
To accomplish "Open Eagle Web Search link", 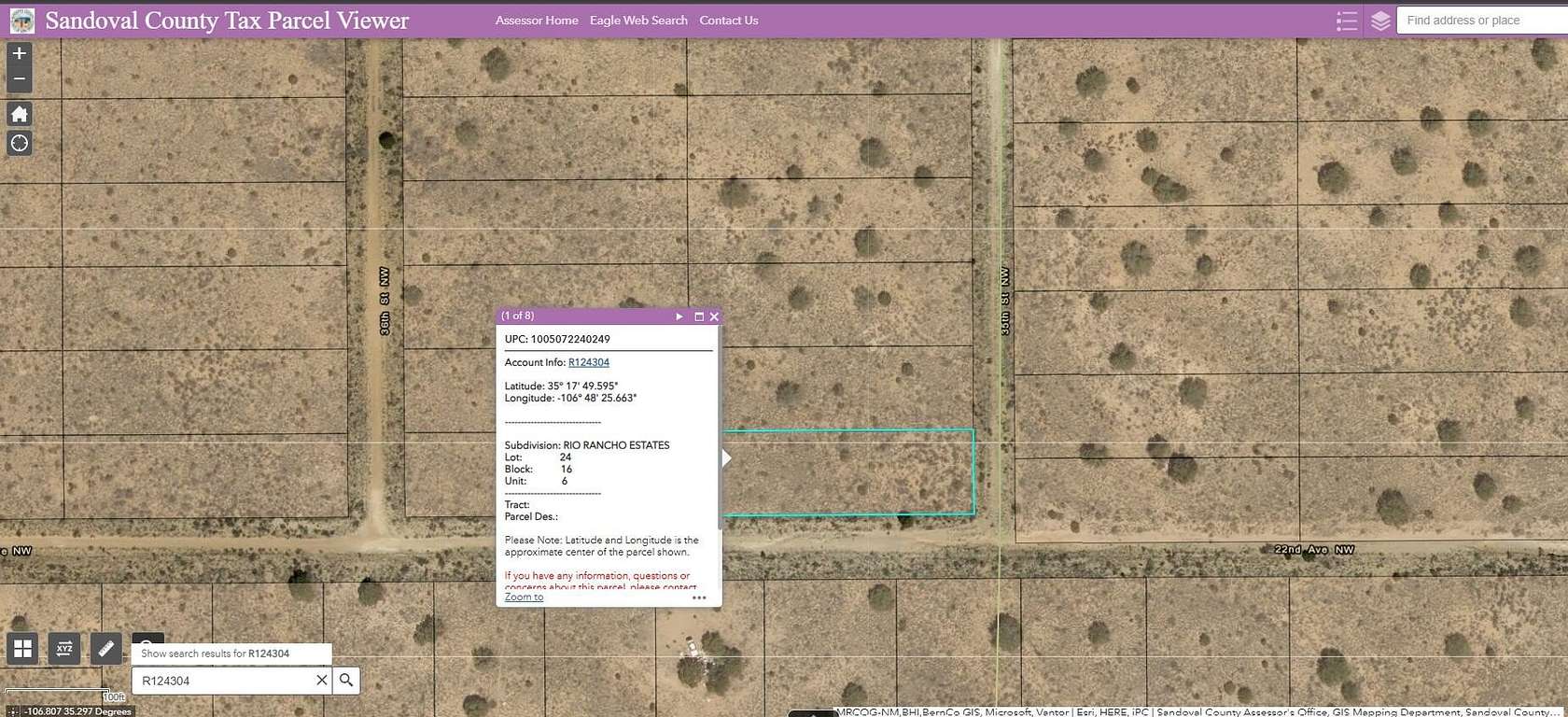I will [638, 21].
